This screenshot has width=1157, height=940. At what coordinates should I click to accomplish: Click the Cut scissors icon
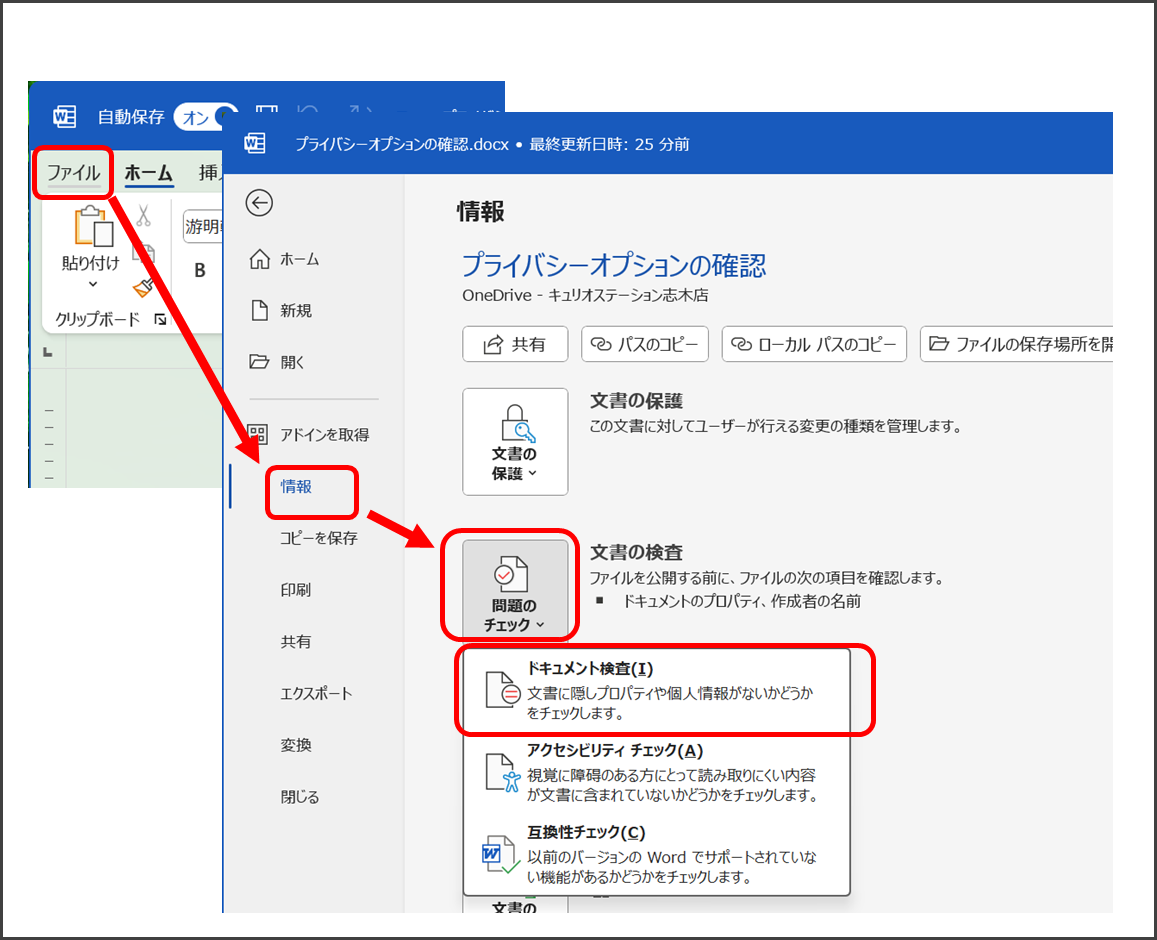tap(144, 215)
